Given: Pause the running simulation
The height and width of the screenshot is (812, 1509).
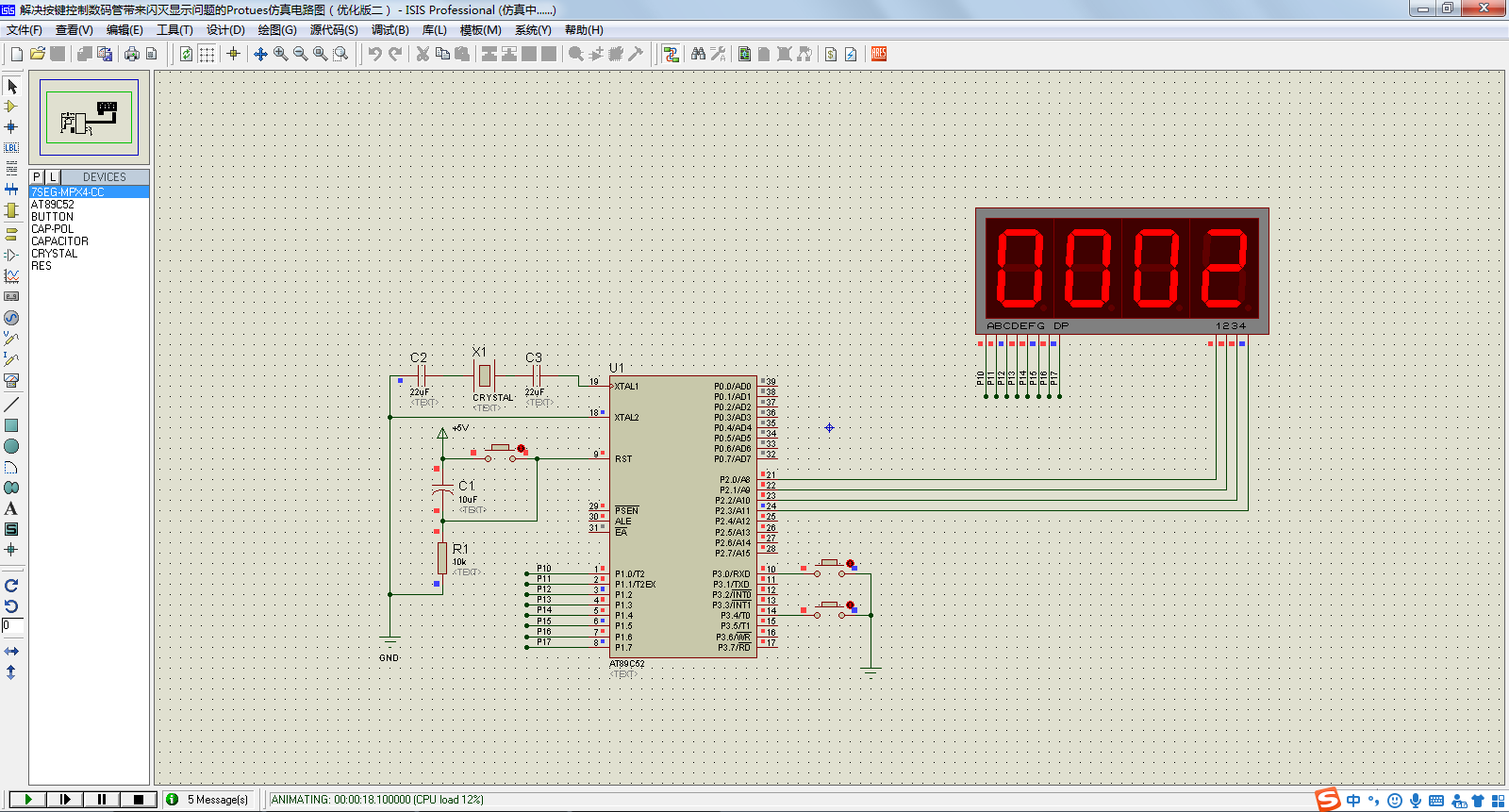Looking at the screenshot, I should click(101, 799).
